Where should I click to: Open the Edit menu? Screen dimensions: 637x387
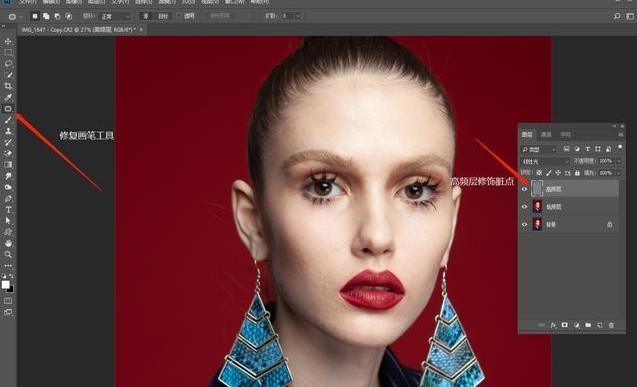[51, 2]
